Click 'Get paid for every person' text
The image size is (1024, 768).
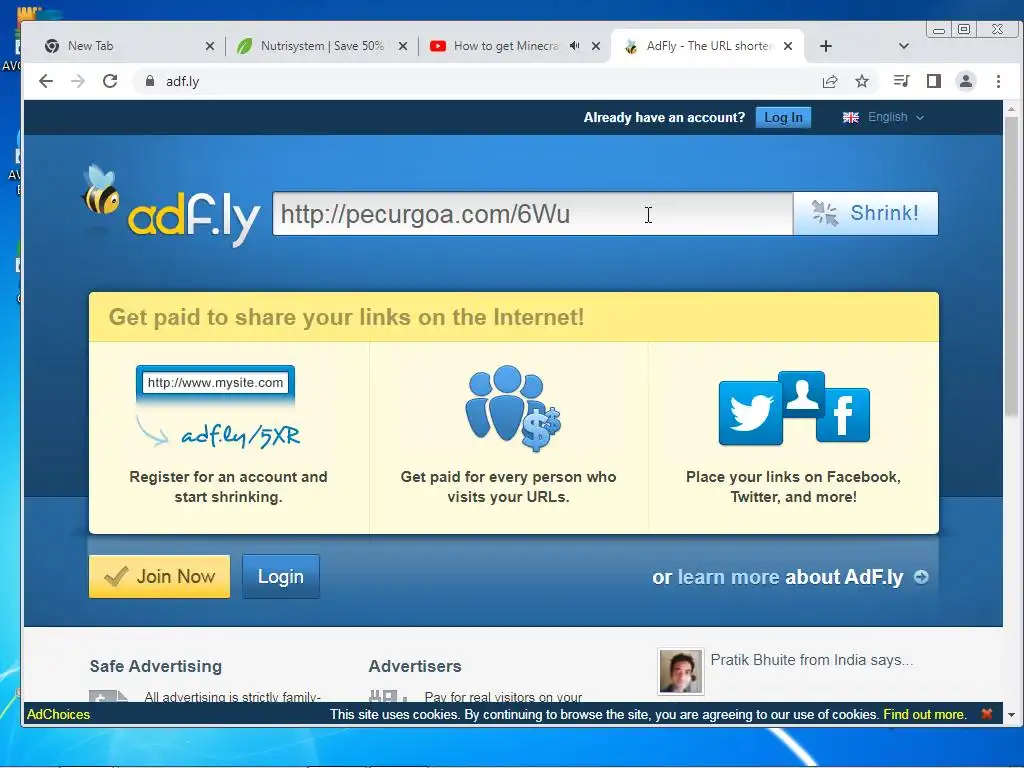tap(508, 487)
